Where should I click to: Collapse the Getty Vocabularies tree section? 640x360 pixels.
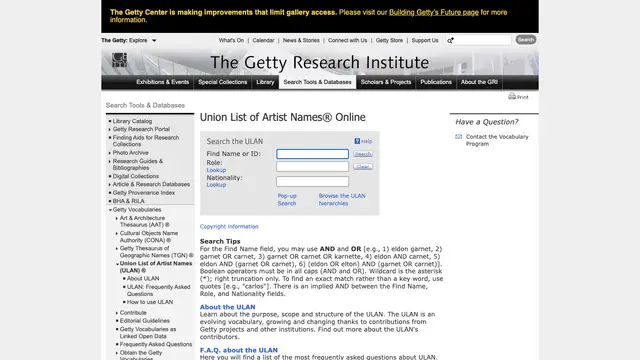coord(110,210)
